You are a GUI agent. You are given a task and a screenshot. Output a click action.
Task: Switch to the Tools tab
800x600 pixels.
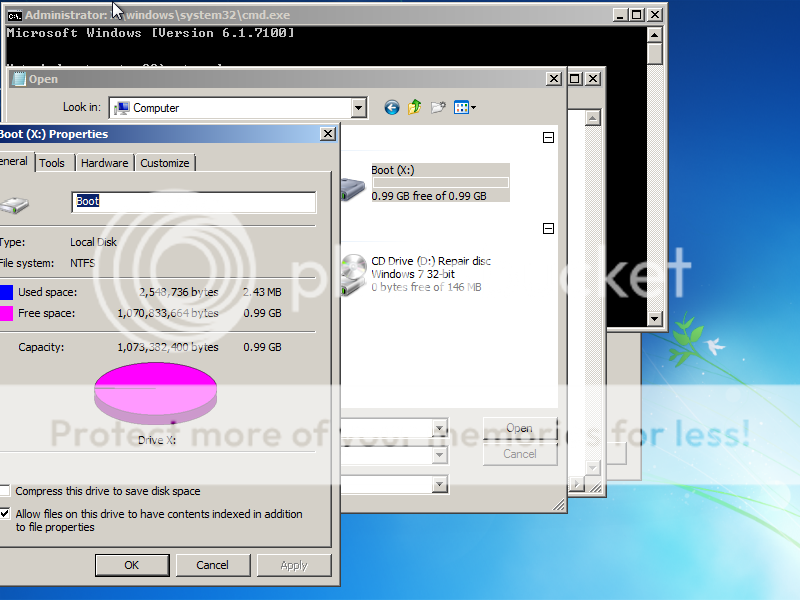click(x=52, y=163)
